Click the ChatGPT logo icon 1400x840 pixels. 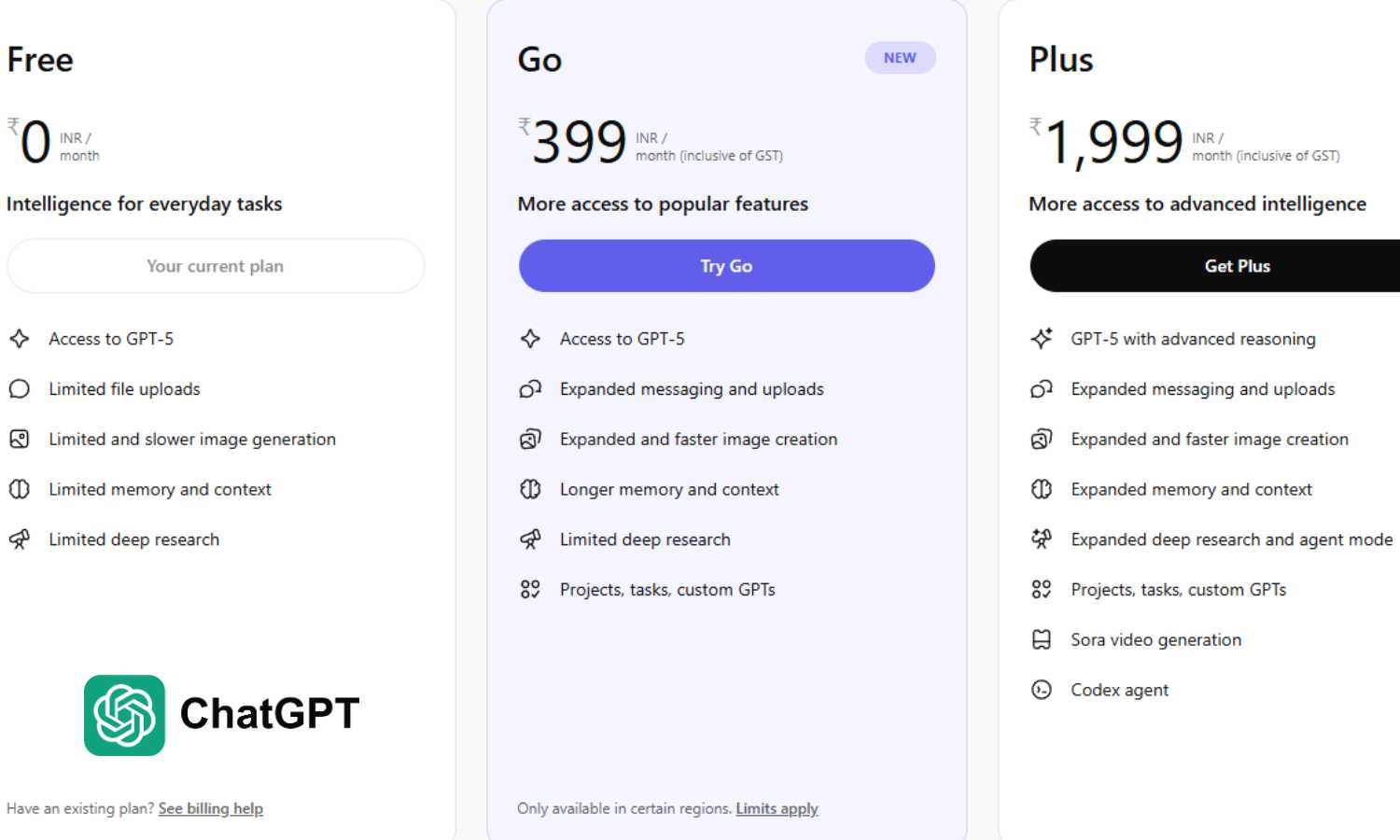tap(124, 715)
